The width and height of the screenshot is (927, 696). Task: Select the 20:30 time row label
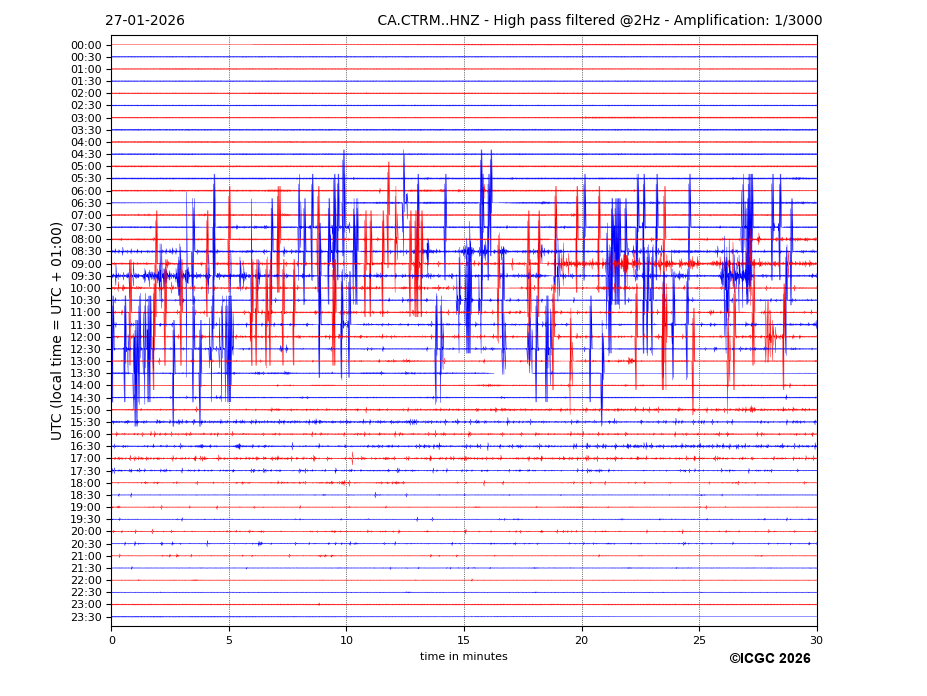pos(86,544)
